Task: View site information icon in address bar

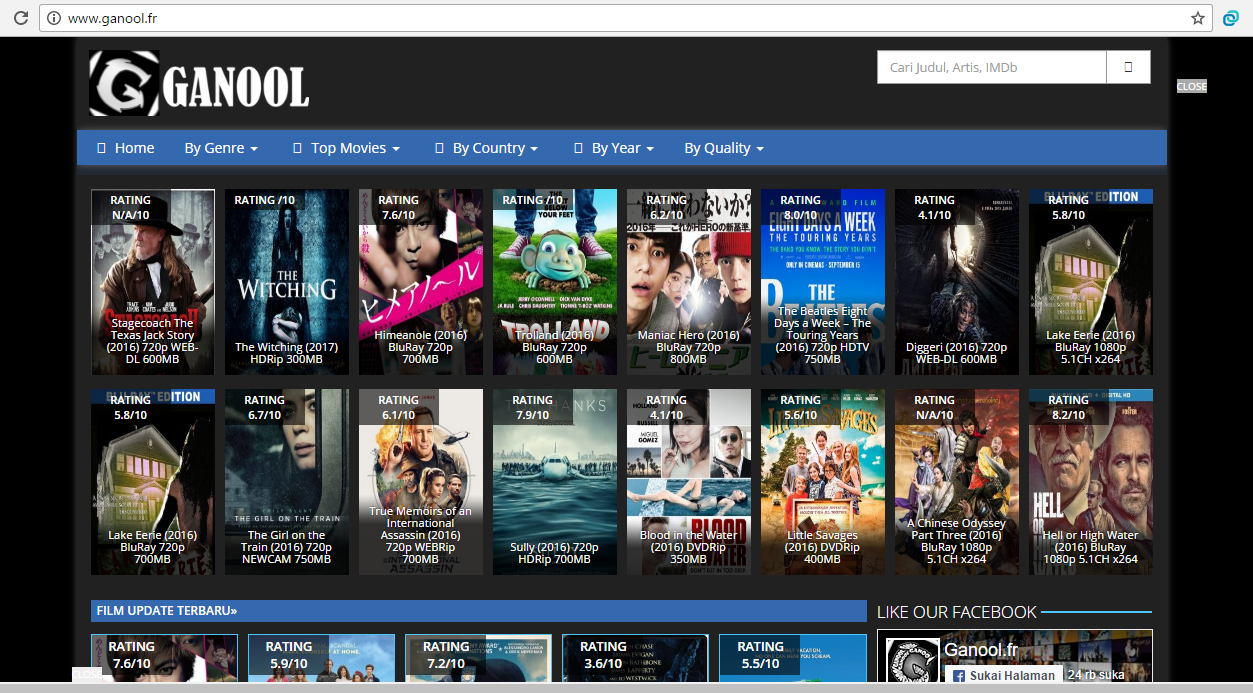Action: pos(54,18)
